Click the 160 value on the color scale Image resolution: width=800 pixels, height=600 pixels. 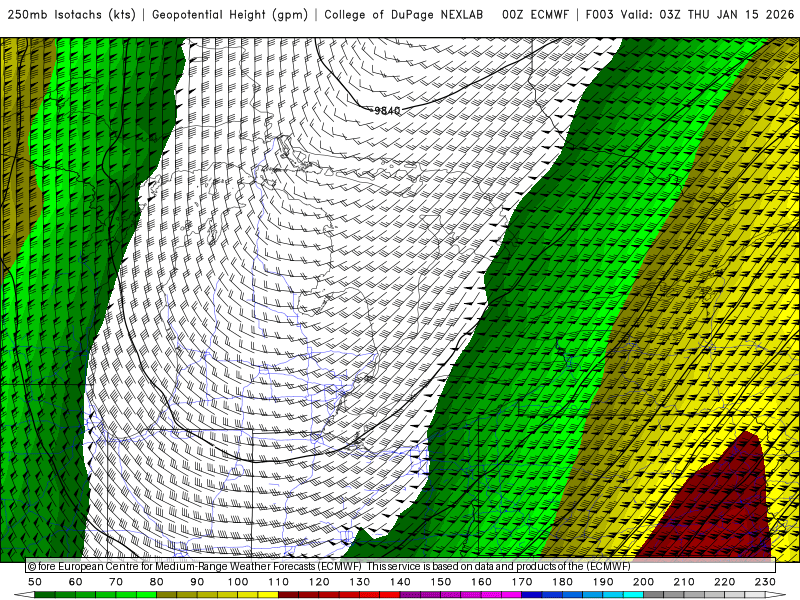(481, 582)
